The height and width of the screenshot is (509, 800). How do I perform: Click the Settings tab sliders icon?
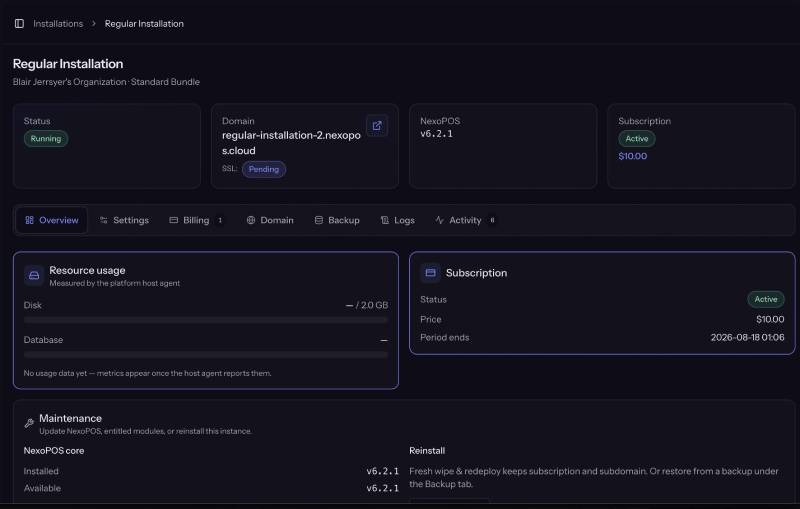(104, 220)
